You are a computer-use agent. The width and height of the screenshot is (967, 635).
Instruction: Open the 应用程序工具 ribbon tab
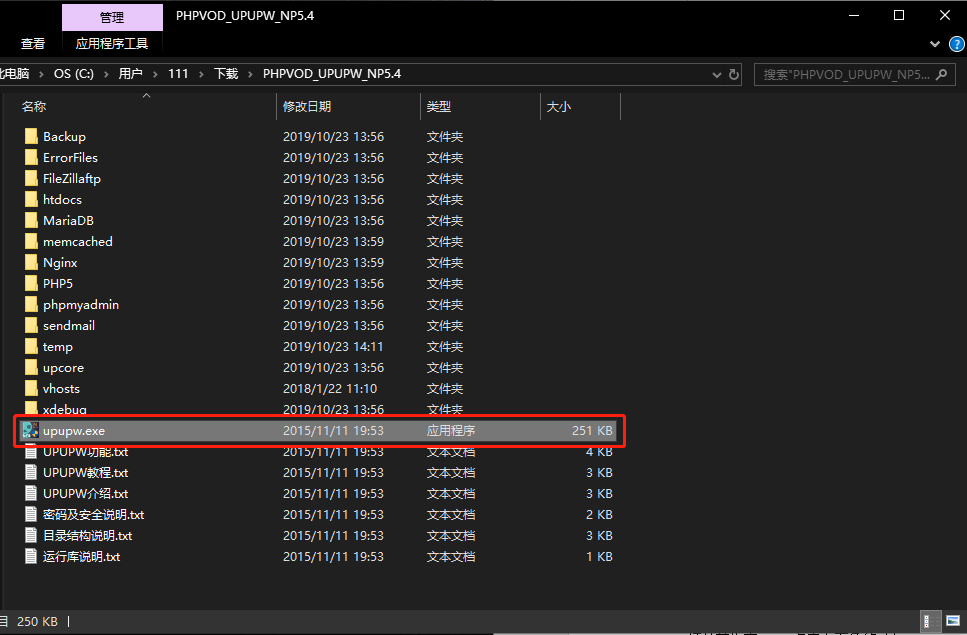[112, 44]
